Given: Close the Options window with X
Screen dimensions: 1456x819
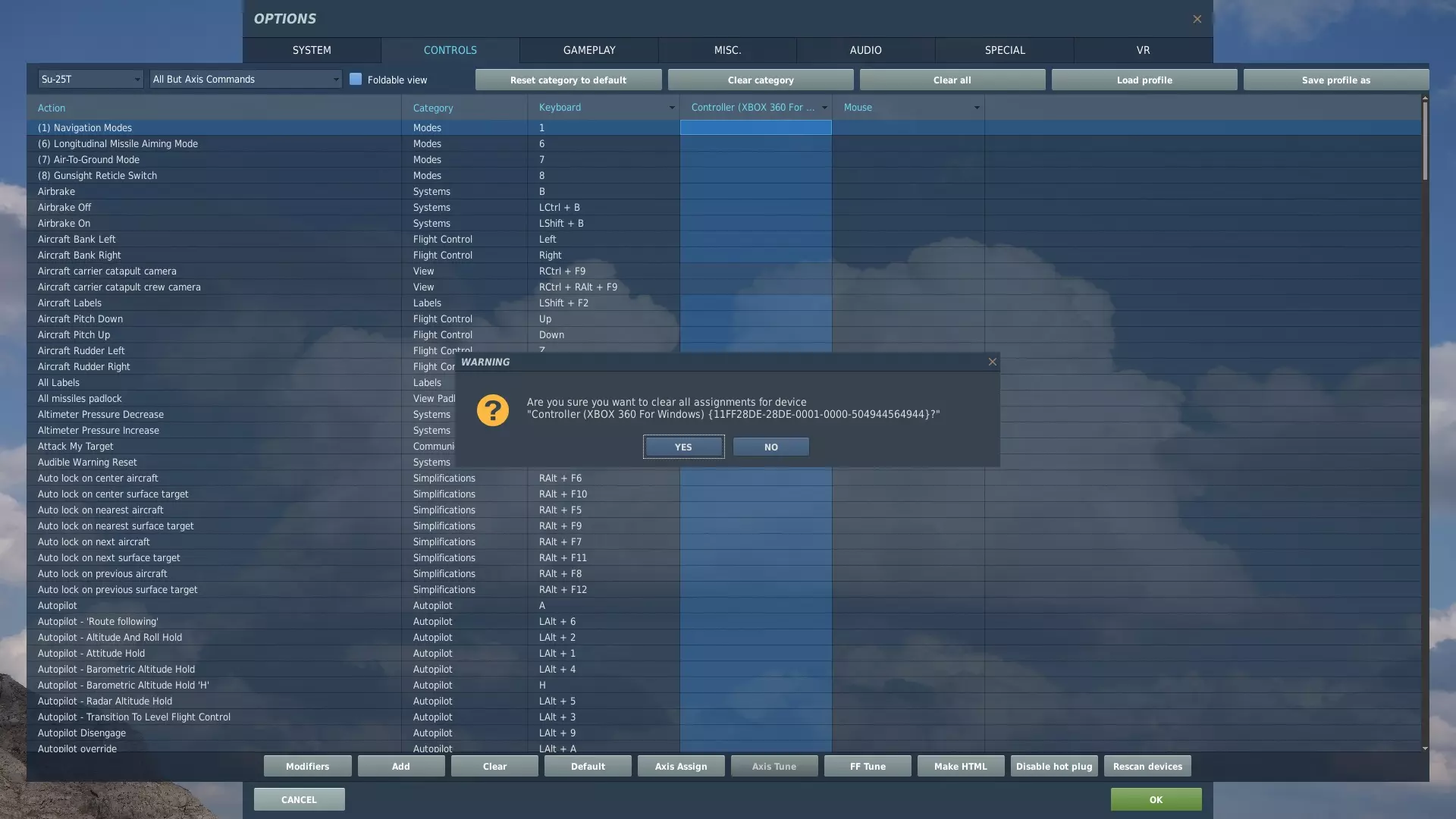Looking at the screenshot, I should pyautogui.click(x=1197, y=19).
